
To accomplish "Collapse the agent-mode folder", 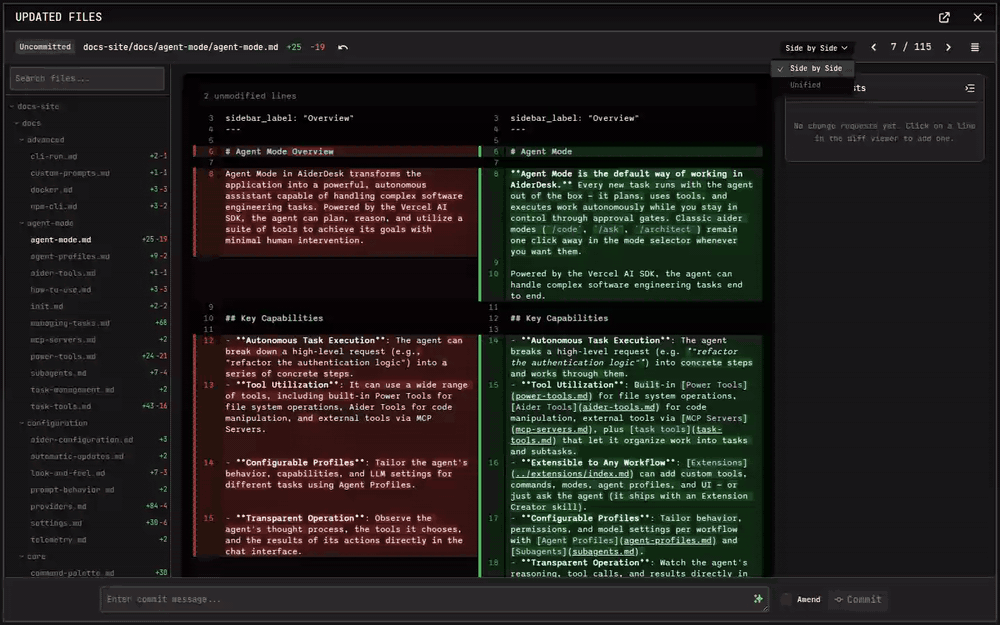I will click(50, 223).
